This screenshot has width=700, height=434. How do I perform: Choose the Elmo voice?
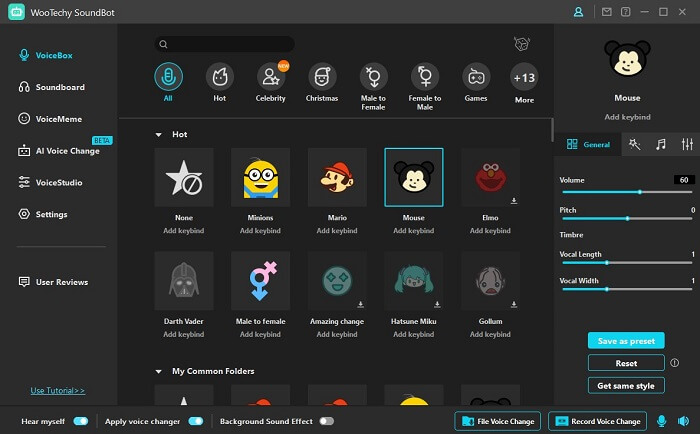[x=491, y=177]
